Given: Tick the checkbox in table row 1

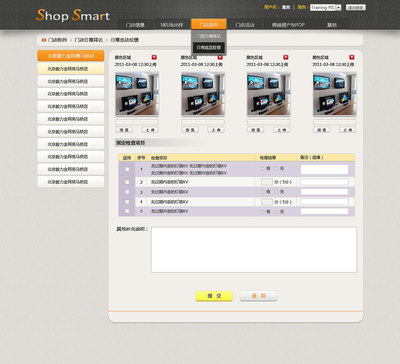Looking at the screenshot, I should pyautogui.click(x=127, y=169).
